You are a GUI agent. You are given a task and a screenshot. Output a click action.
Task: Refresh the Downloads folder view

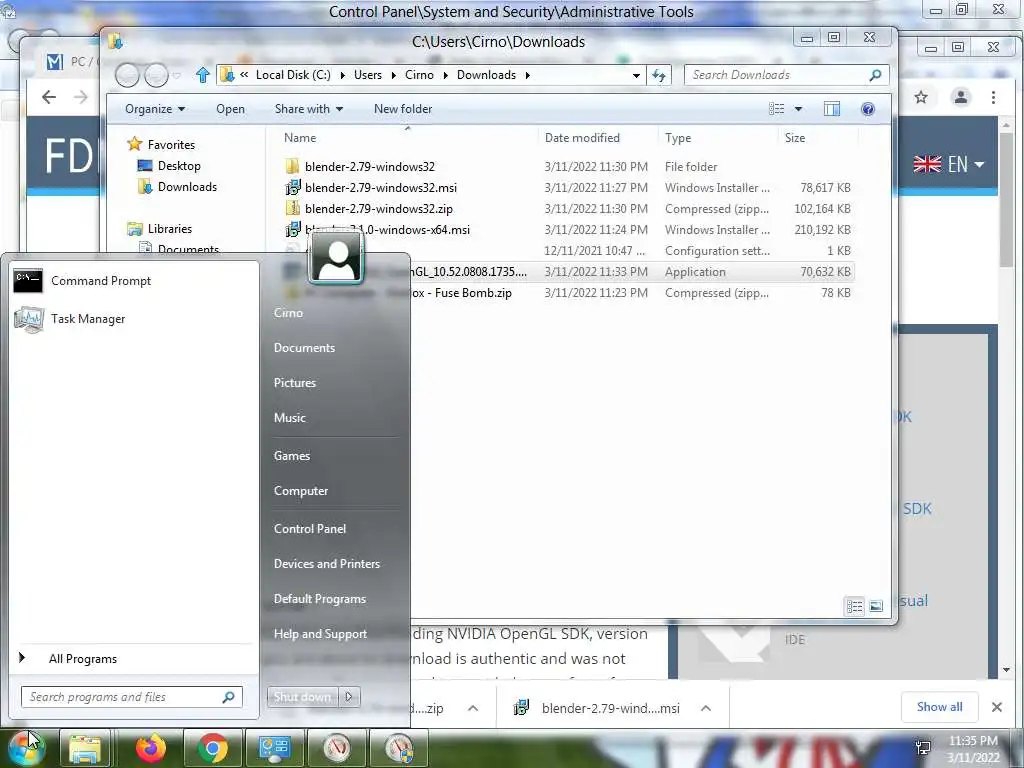tap(658, 75)
